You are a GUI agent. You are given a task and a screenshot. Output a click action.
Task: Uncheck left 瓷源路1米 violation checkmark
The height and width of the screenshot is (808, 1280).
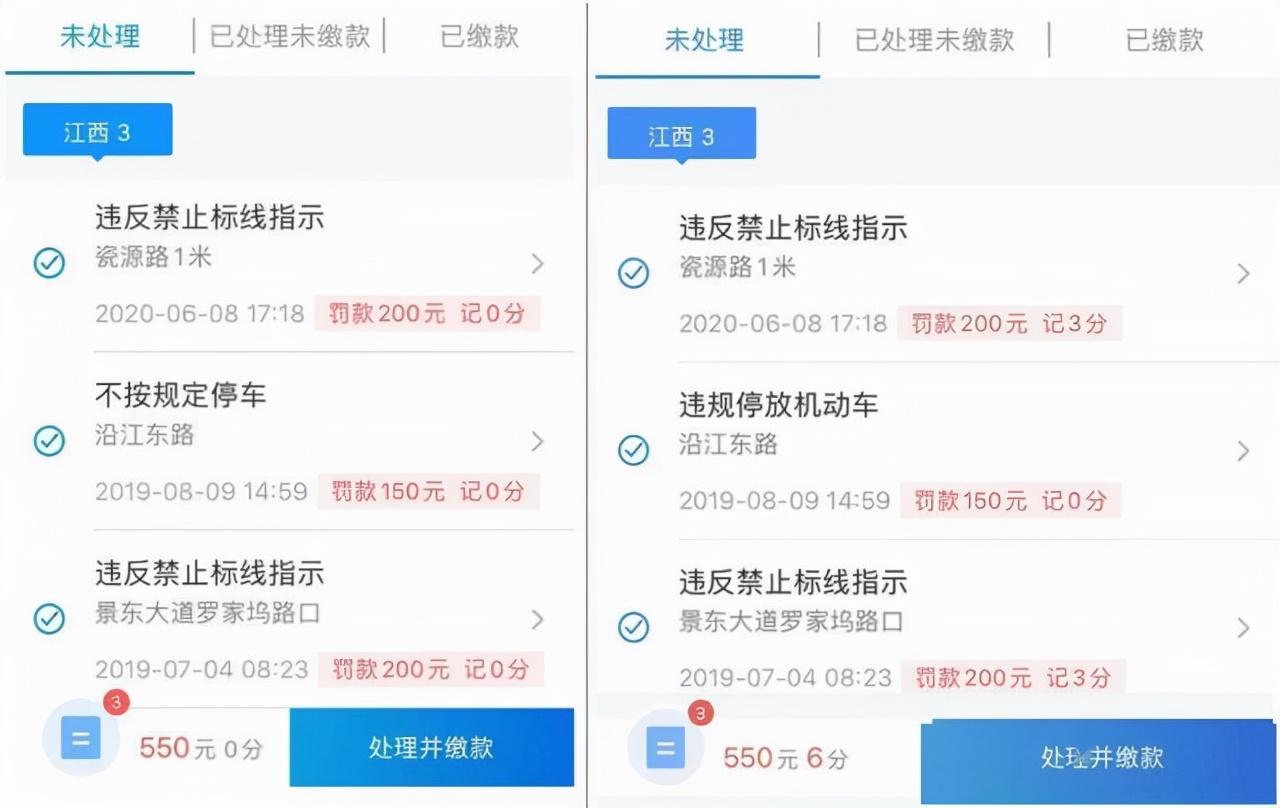coord(49,263)
